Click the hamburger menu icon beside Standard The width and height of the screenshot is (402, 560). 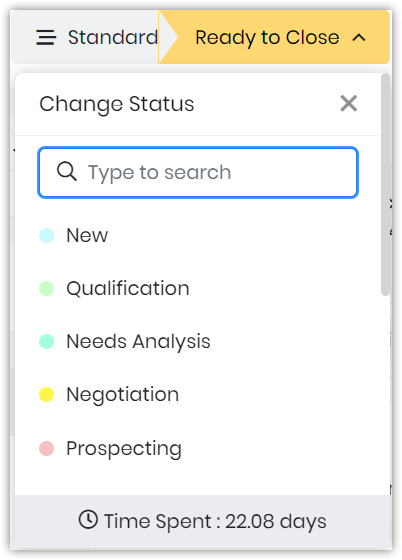46,38
